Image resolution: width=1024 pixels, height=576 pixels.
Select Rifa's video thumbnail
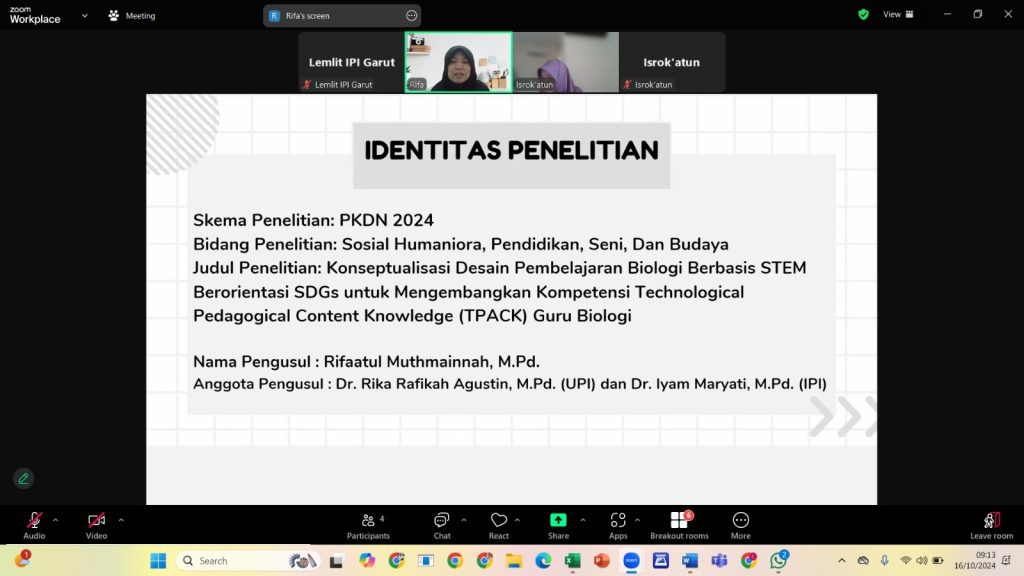(458, 62)
